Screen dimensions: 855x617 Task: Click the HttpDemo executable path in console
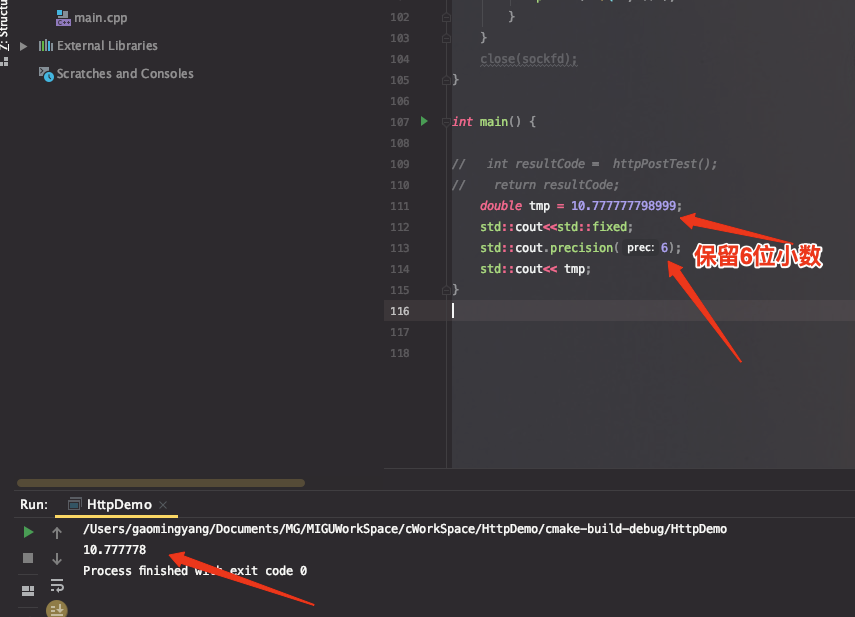[x=405, y=529]
